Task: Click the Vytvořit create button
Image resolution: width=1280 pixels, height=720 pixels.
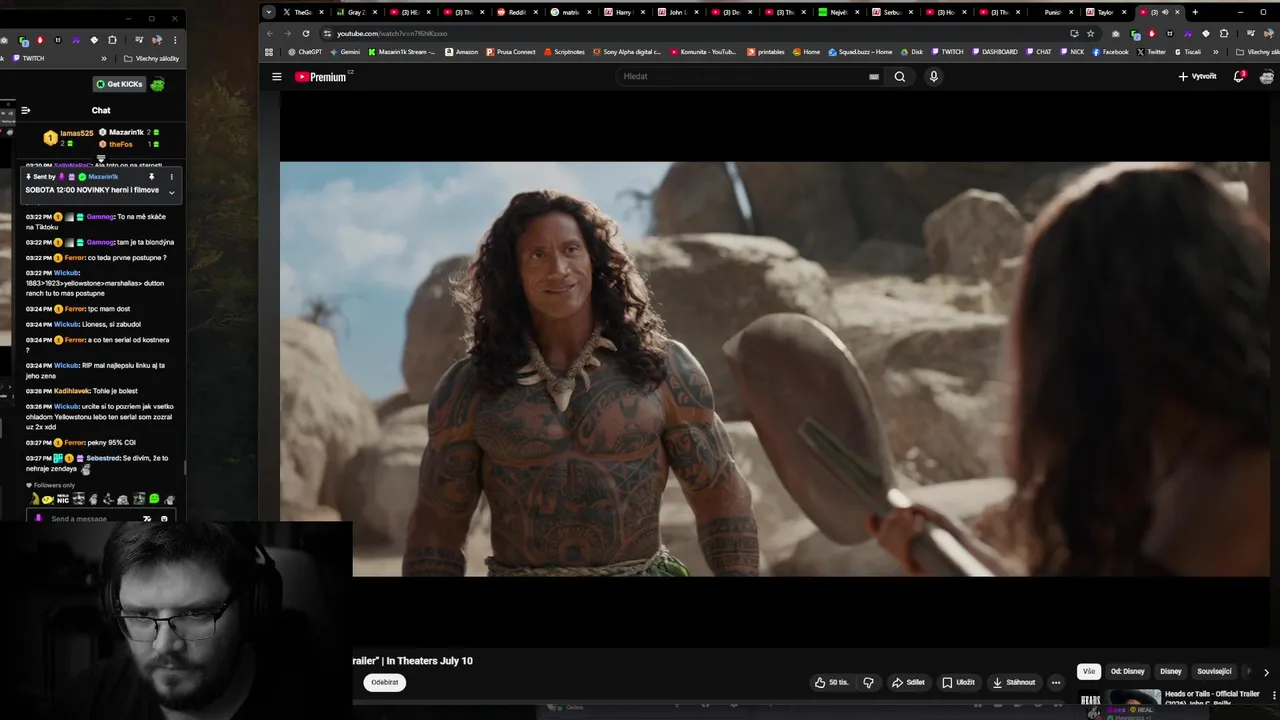Action: (1197, 76)
